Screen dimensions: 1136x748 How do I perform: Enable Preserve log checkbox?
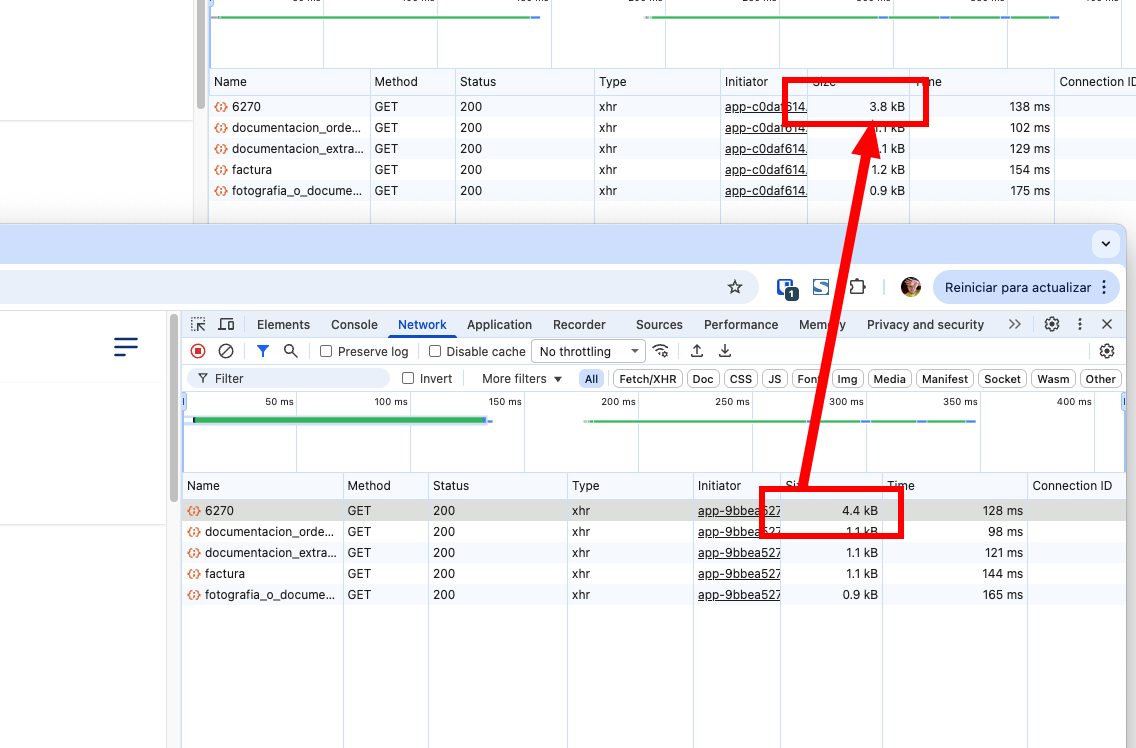click(326, 352)
